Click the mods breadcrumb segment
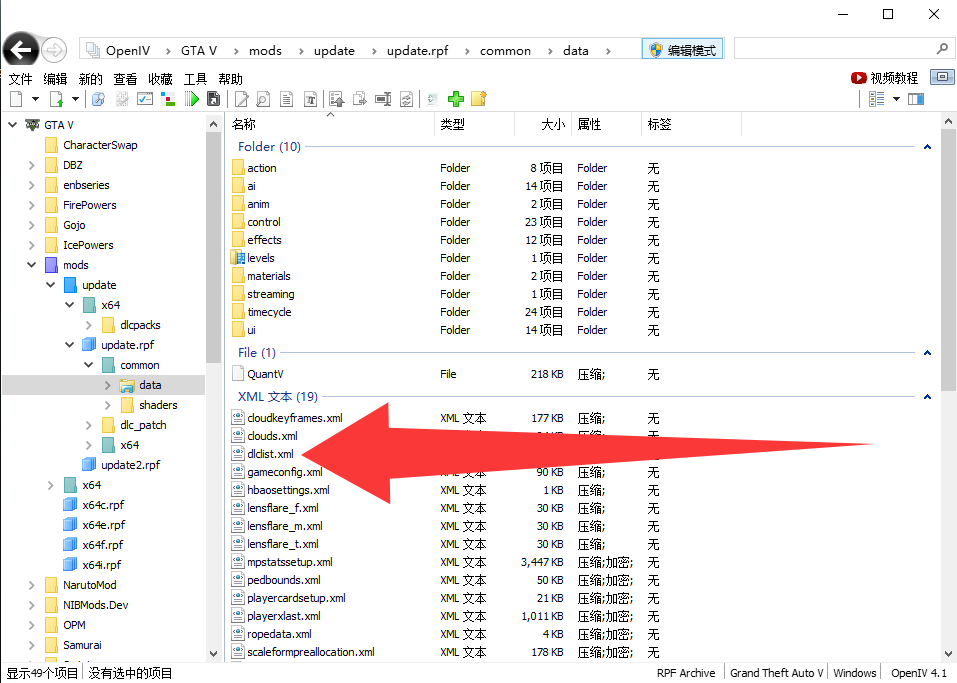 pyautogui.click(x=265, y=51)
